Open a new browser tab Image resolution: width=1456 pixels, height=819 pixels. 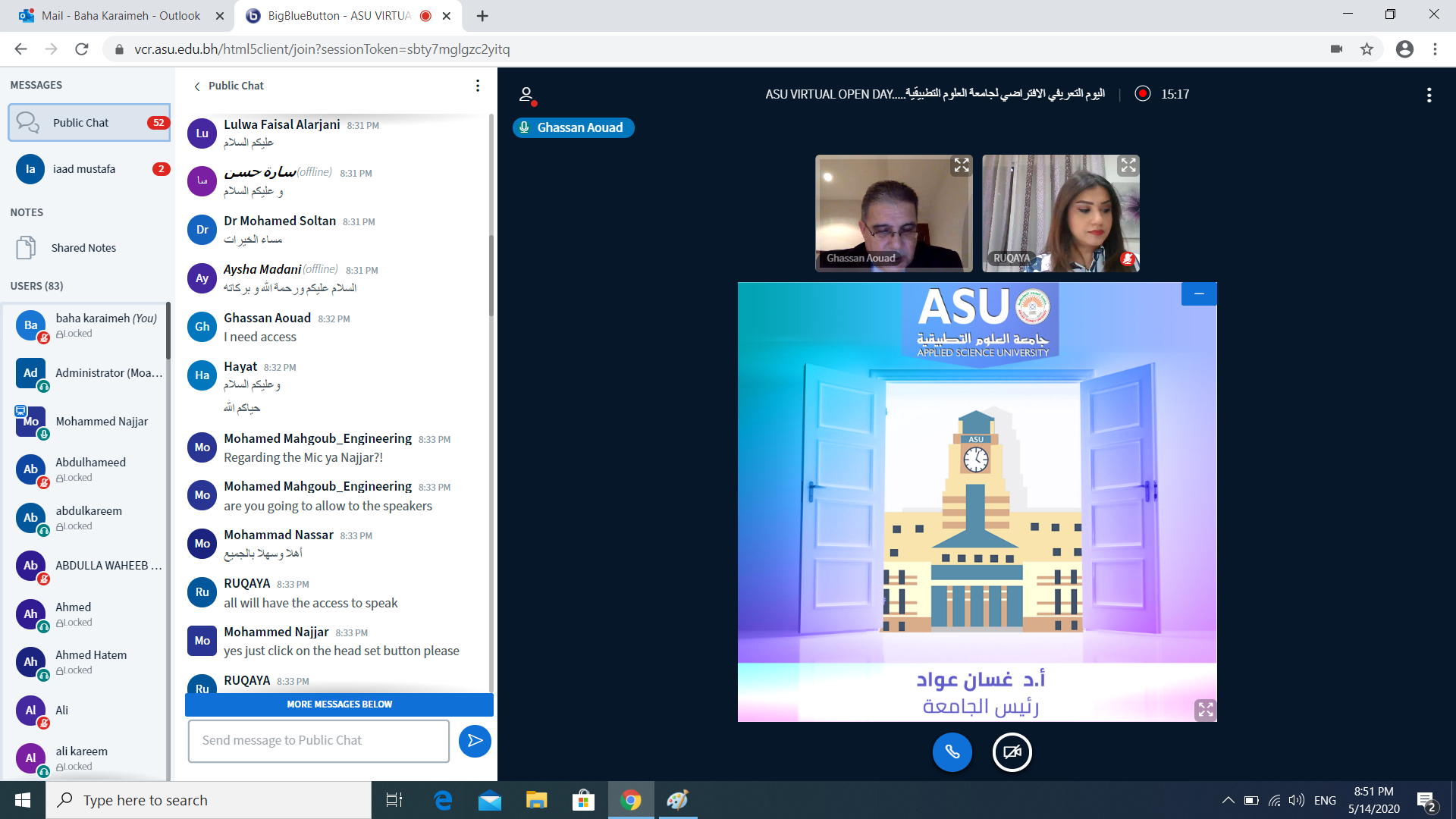pyautogui.click(x=482, y=16)
